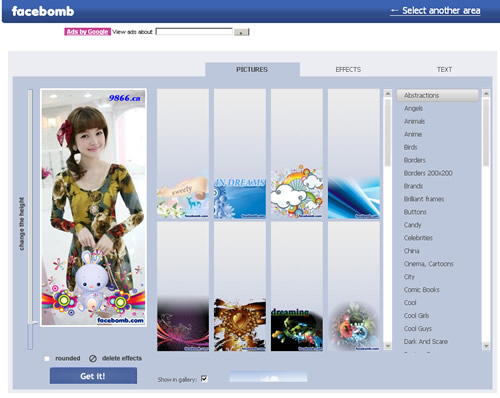Toggle the rounded checkbox
This screenshot has width=500, height=398.
(x=47, y=359)
